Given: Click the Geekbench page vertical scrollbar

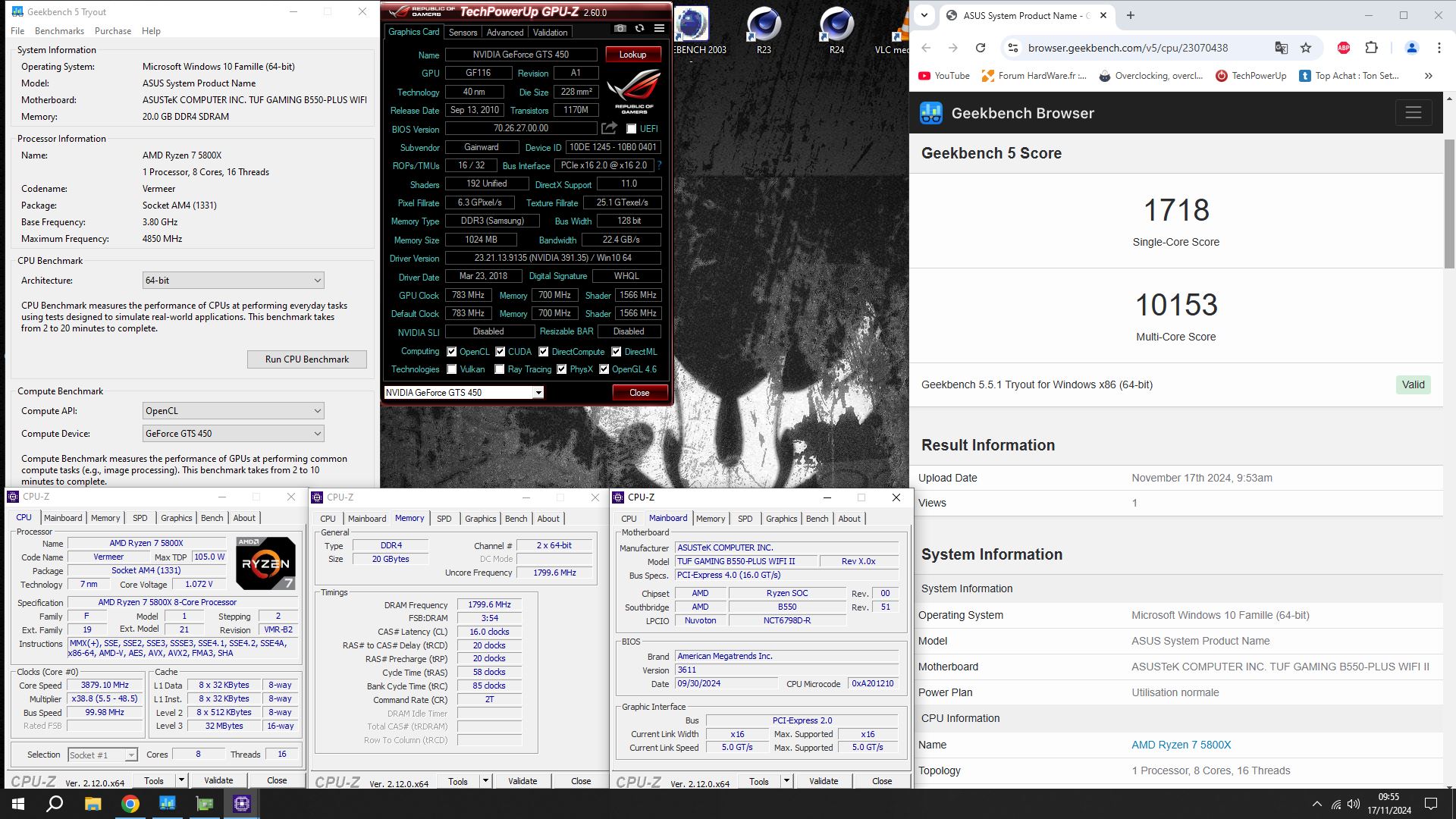Looking at the screenshot, I should [1449, 203].
